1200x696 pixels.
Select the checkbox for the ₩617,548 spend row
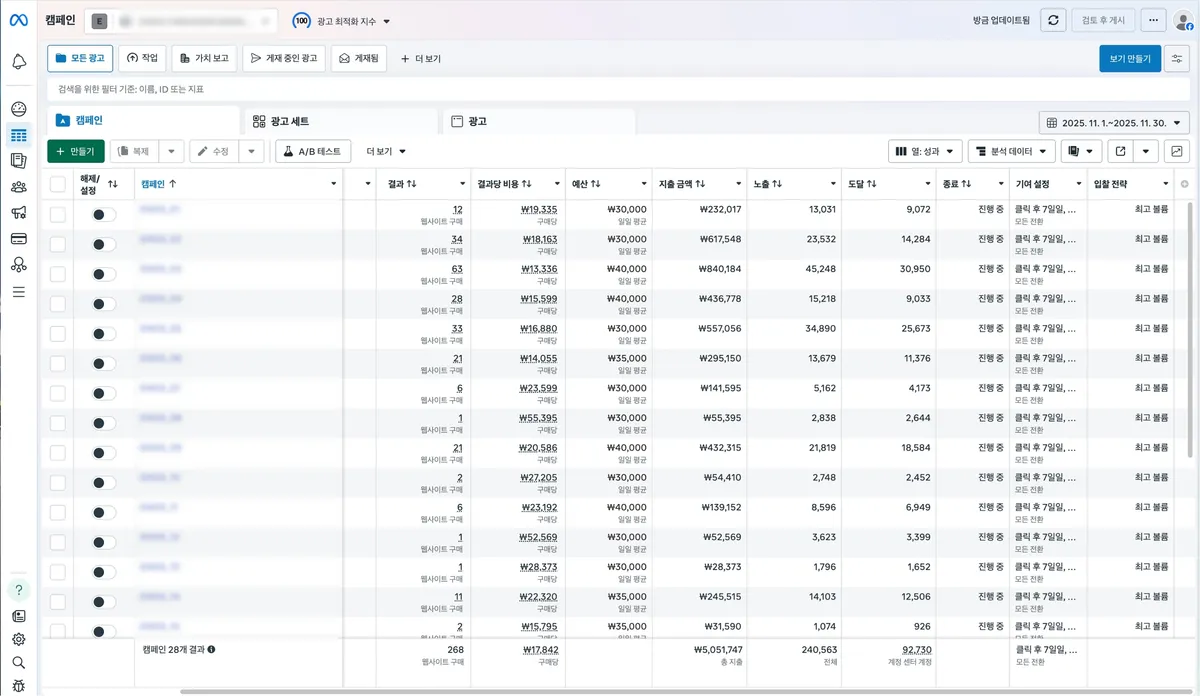pos(58,245)
